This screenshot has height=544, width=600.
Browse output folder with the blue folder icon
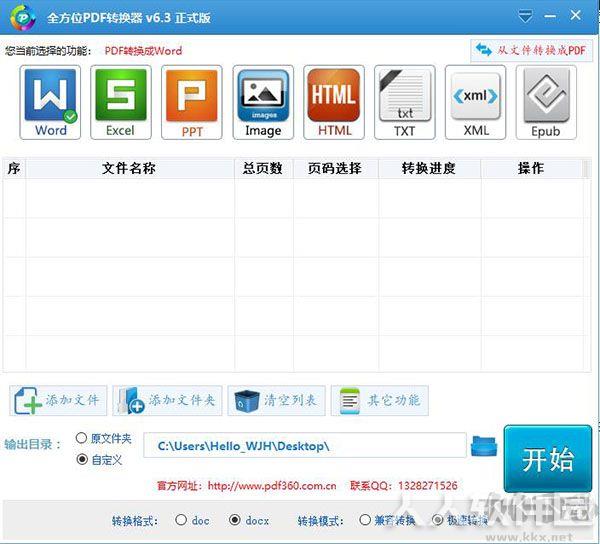(484, 446)
